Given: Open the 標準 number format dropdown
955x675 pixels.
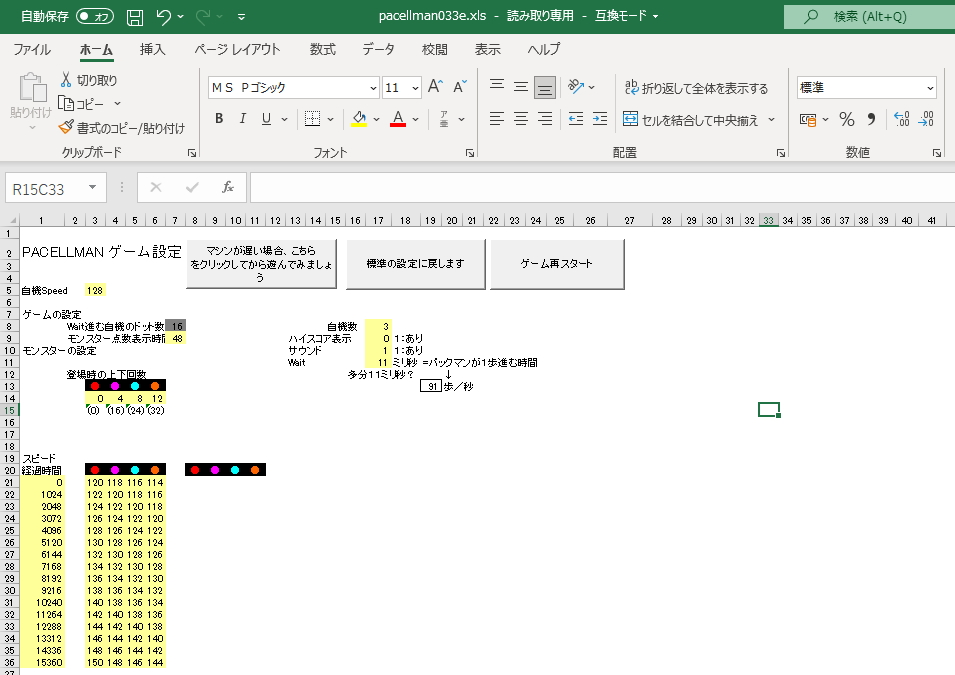Looking at the screenshot, I should tap(932, 88).
